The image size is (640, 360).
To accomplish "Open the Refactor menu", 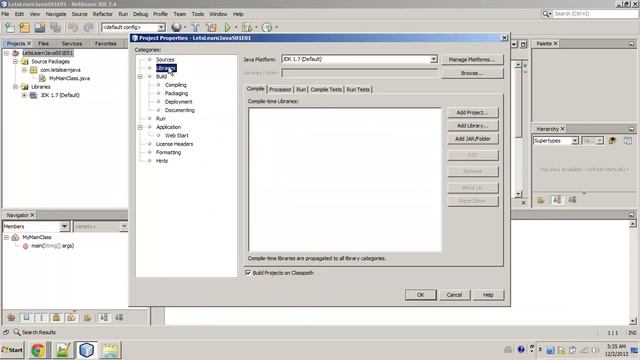I will [102, 14].
